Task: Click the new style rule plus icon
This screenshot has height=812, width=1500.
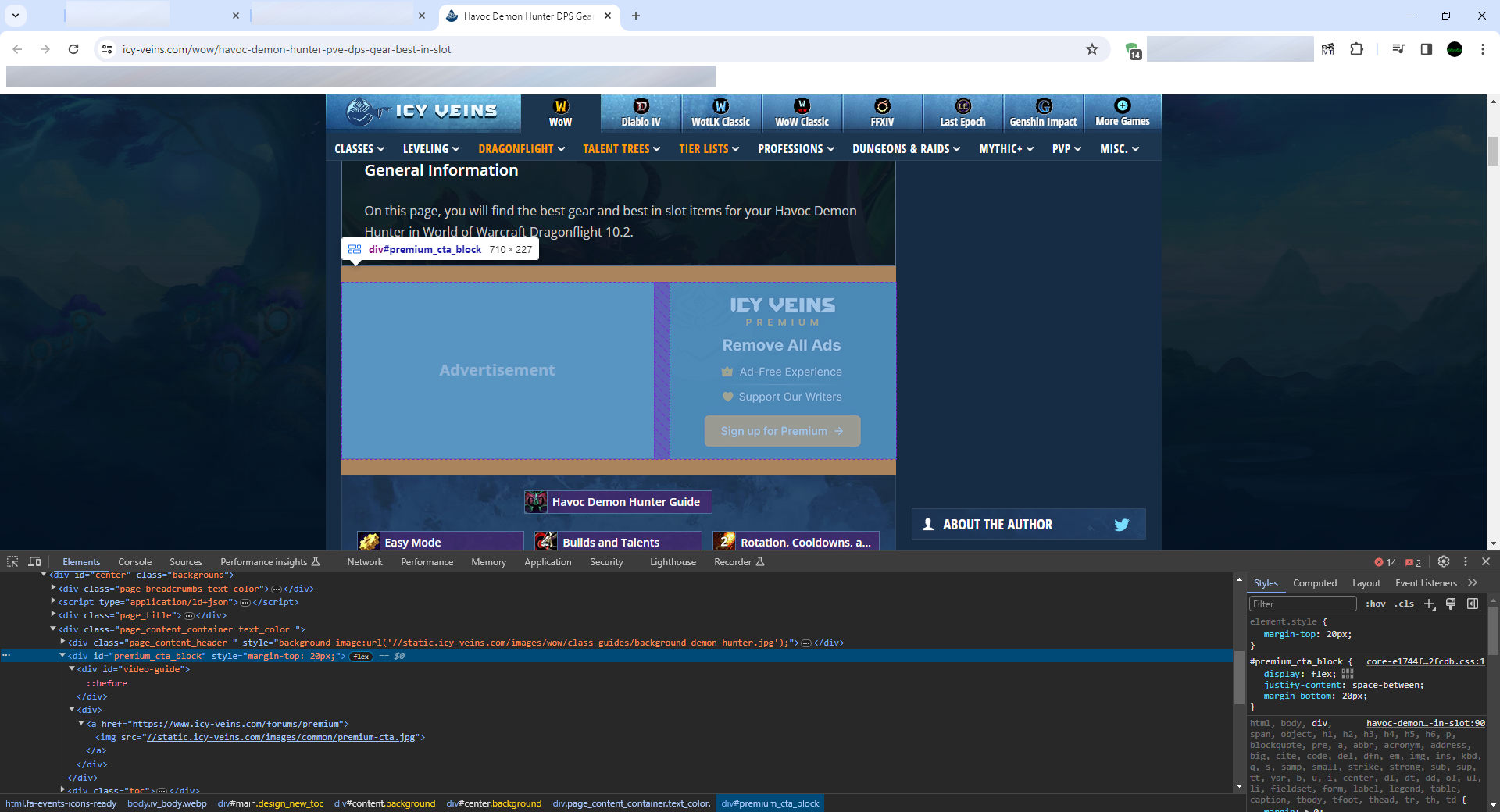Action: (1430, 604)
